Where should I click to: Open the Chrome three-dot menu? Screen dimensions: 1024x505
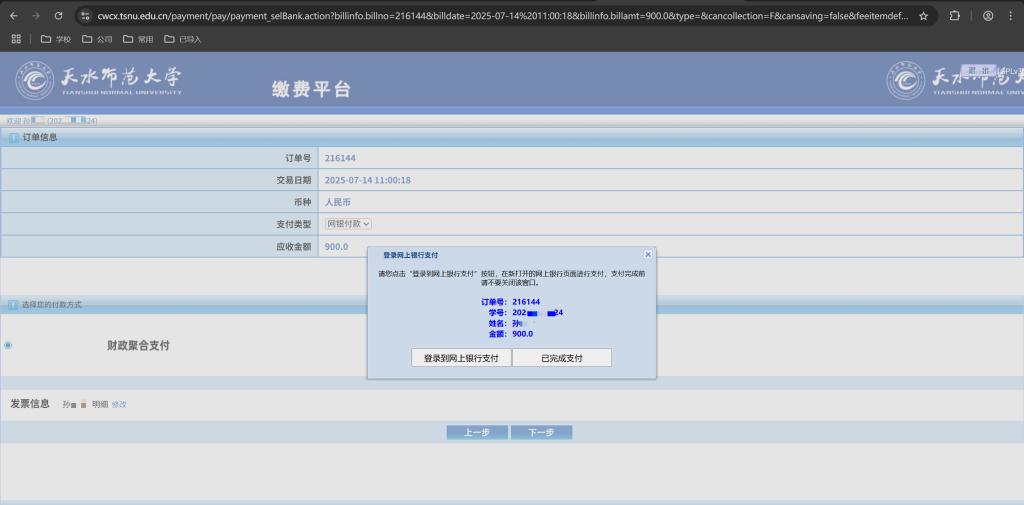coord(1011,16)
